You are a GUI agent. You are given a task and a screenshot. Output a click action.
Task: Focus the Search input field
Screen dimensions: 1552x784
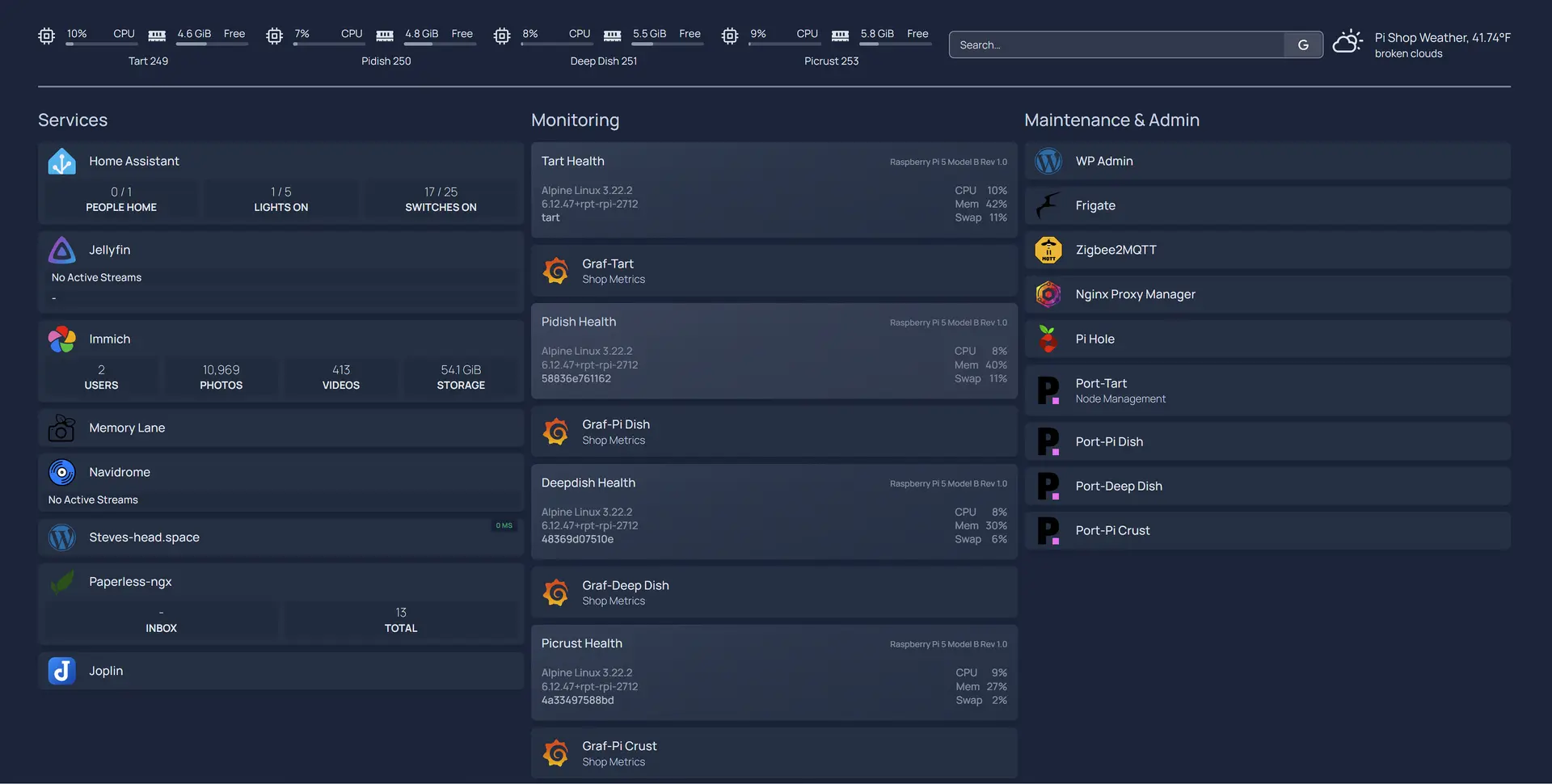point(1117,44)
